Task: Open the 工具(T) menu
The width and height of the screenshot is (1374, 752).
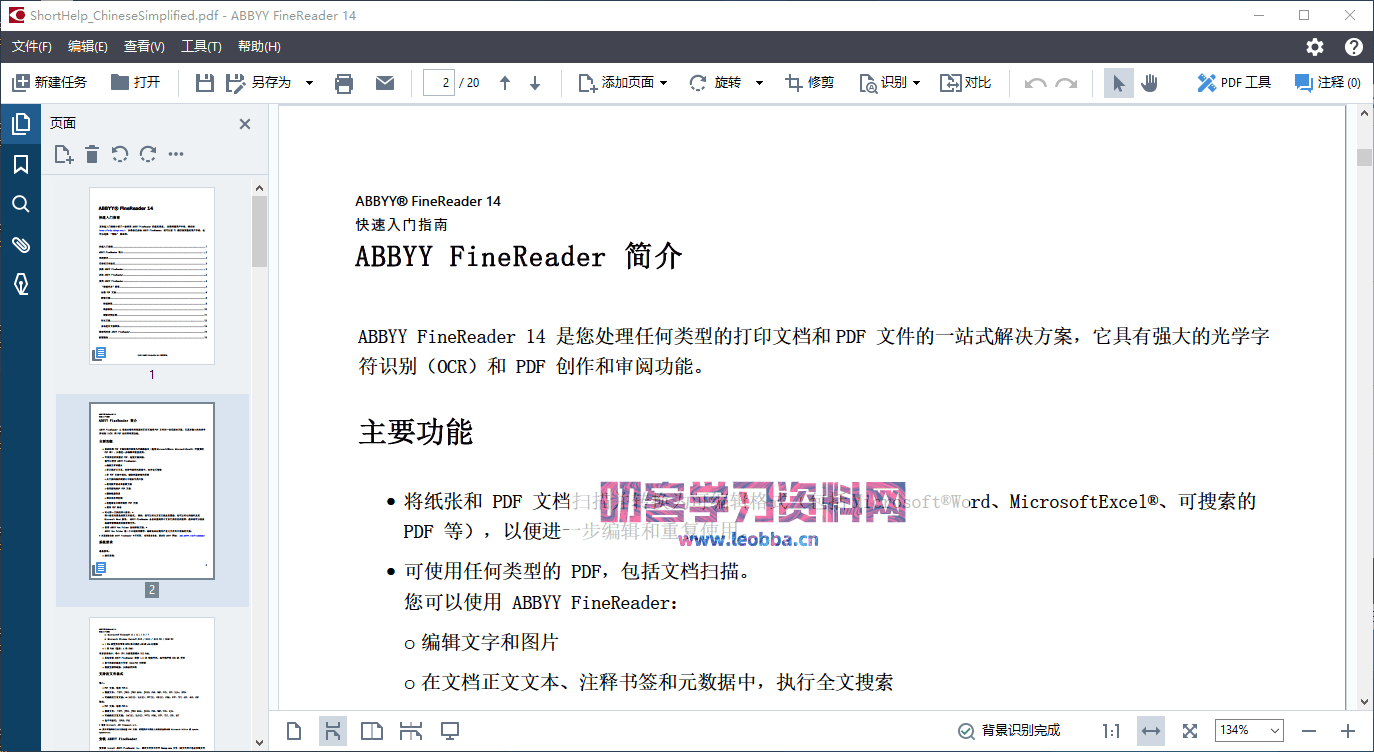Action: tap(201, 46)
